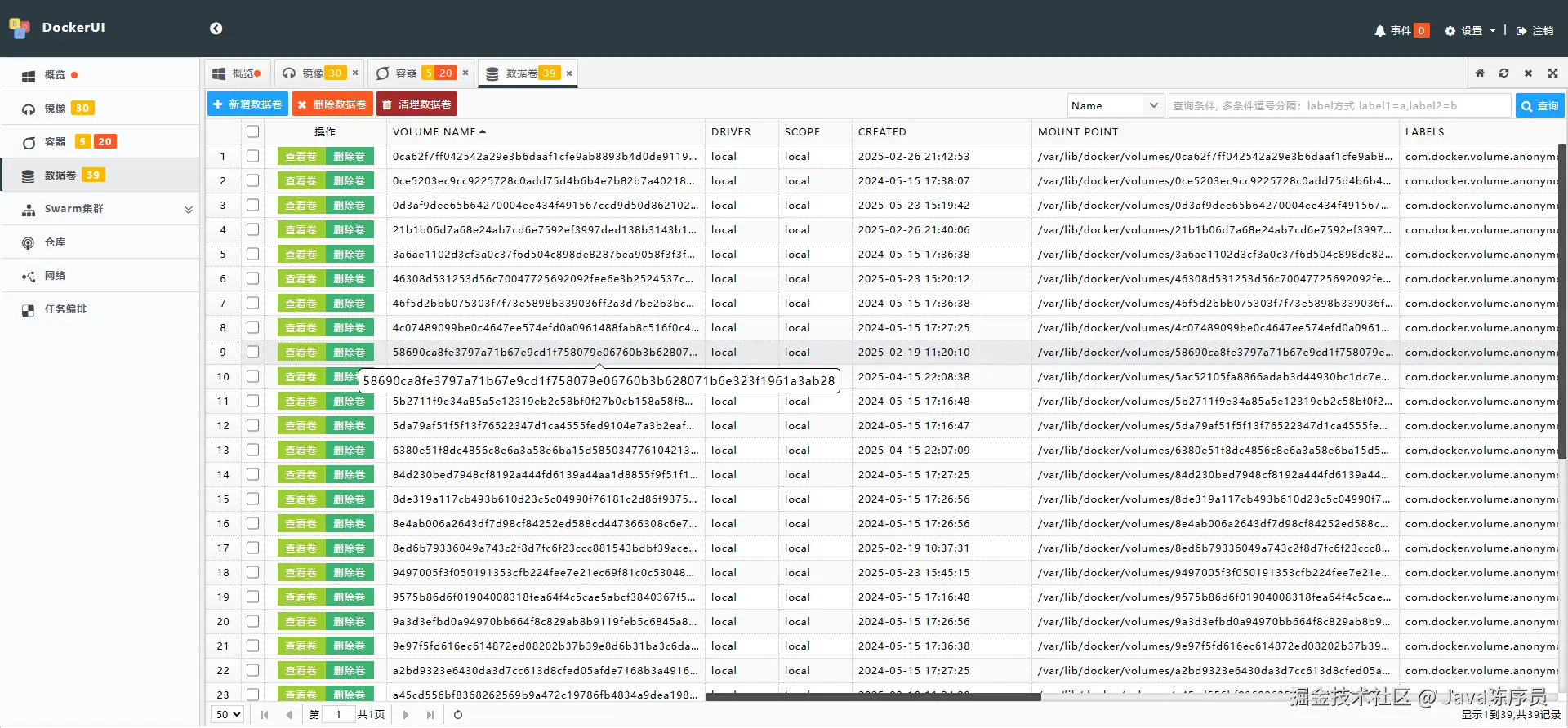Collapse the sidebar with the arrow icon
Screen dimensions: 1568x728
tap(216, 29)
